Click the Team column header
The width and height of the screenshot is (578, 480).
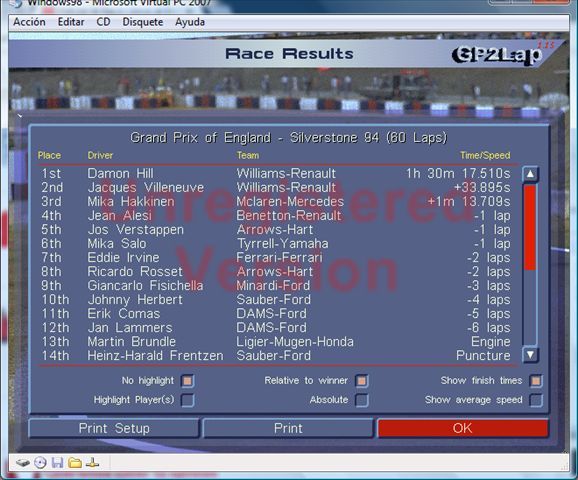point(247,155)
